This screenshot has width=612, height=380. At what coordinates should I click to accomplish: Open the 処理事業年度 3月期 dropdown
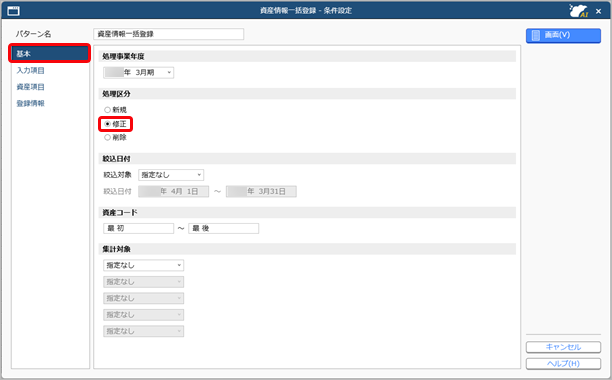pos(139,73)
